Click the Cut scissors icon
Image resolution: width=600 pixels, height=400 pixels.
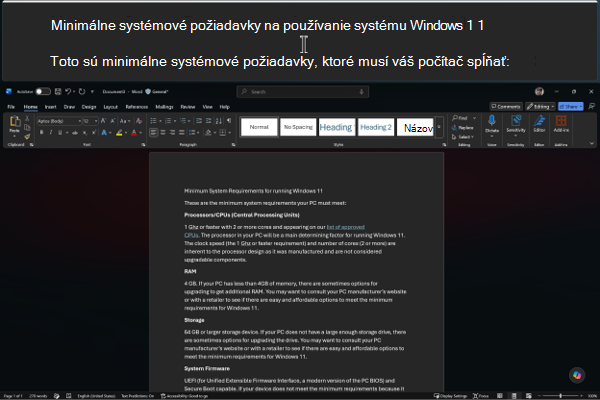(x=27, y=119)
